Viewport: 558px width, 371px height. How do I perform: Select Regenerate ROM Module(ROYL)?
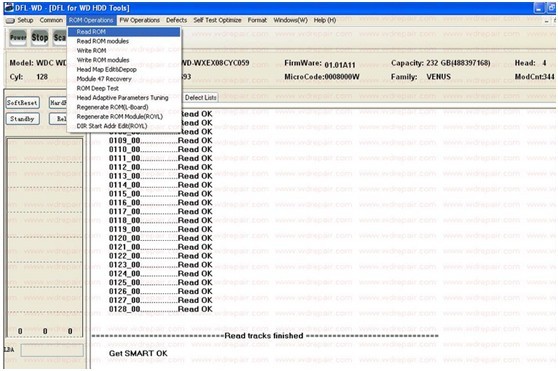pyautogui.click(x=124, y=117)
